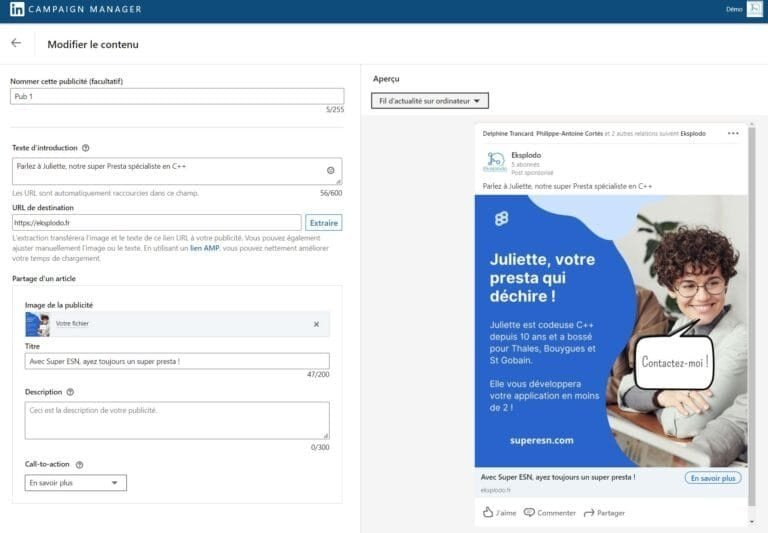Click the help icon next to Call-to-action
The image size is (768, 533).
tap(79, 464)
